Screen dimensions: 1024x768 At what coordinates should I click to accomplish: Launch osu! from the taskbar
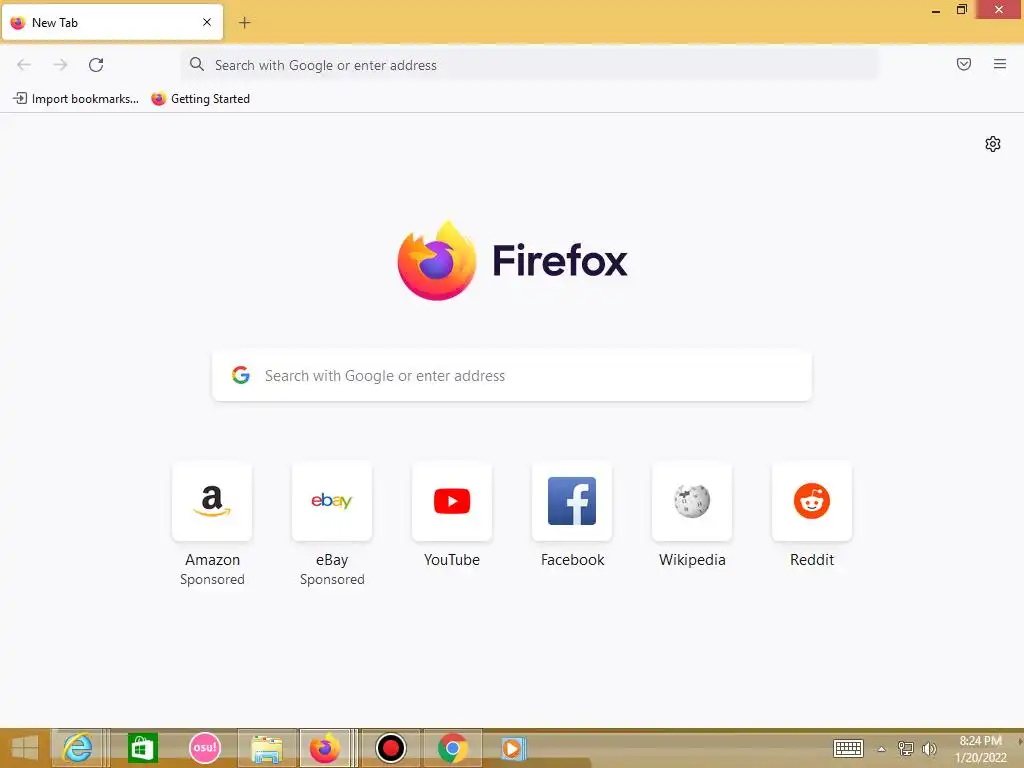(204, 748)
